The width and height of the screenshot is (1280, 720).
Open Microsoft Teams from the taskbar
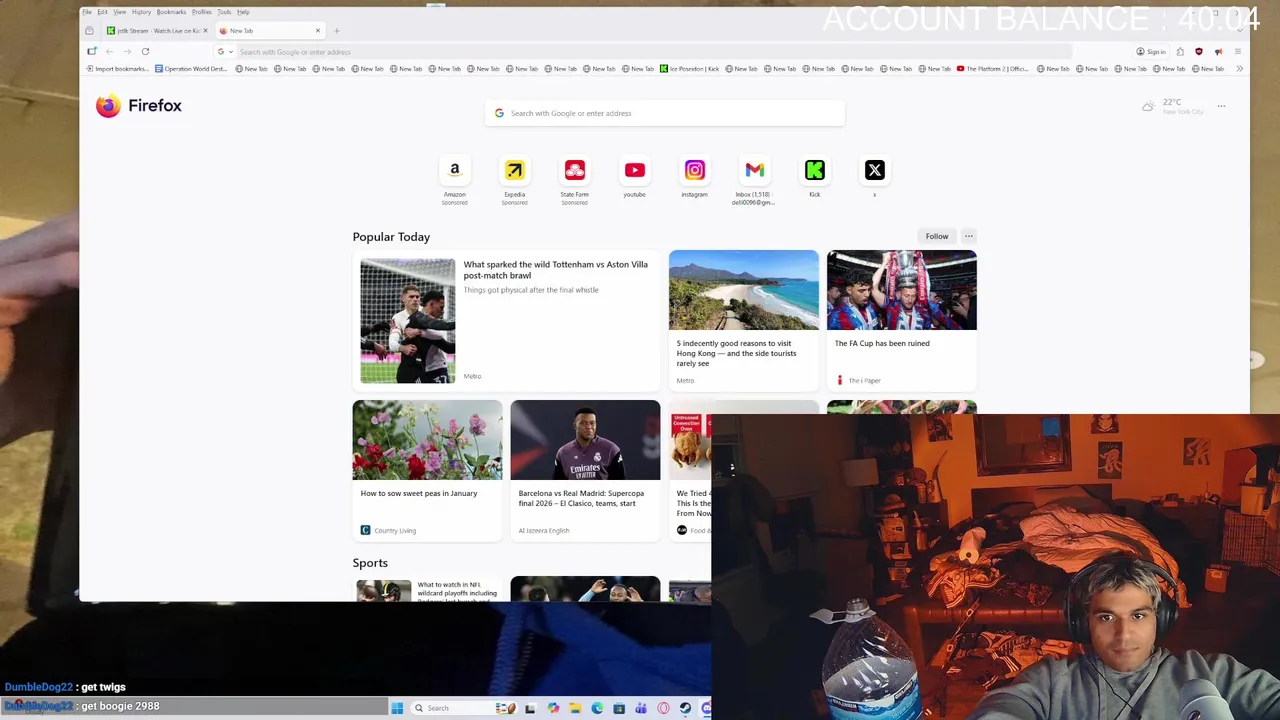click(x=641, y=708)
